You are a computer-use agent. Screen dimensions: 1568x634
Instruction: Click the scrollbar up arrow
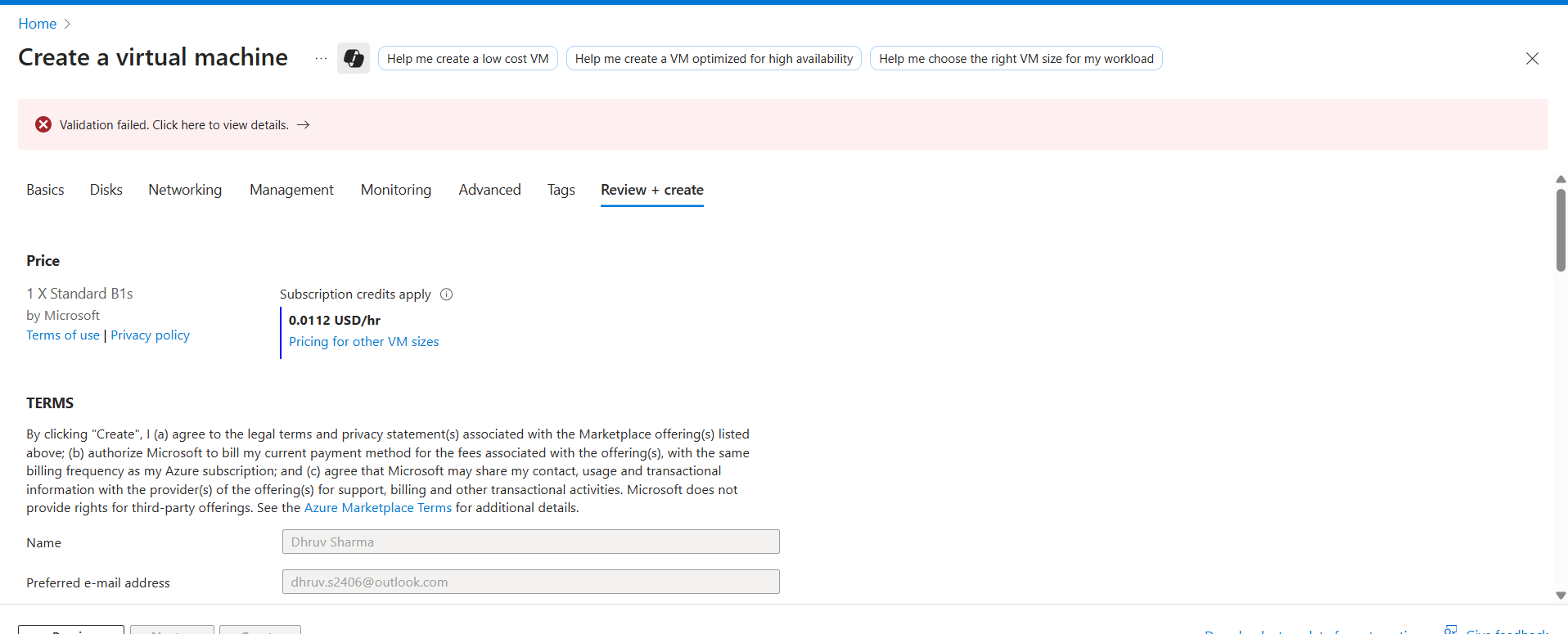click(x=1561, y=179)
